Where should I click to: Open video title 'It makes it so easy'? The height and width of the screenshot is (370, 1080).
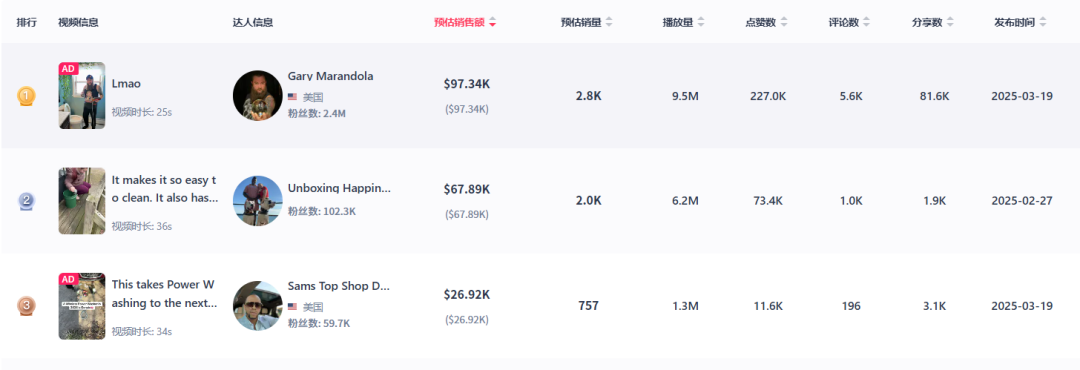(165, 188)
